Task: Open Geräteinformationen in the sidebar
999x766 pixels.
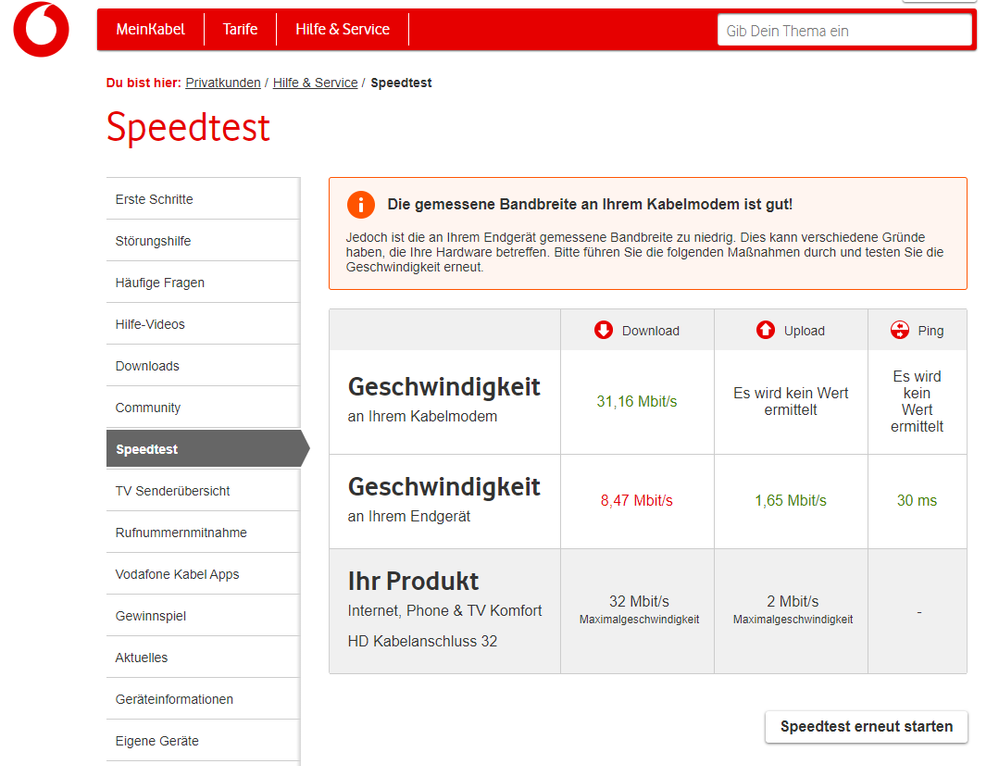Action: pyautogui.click(x=203, y=699)
